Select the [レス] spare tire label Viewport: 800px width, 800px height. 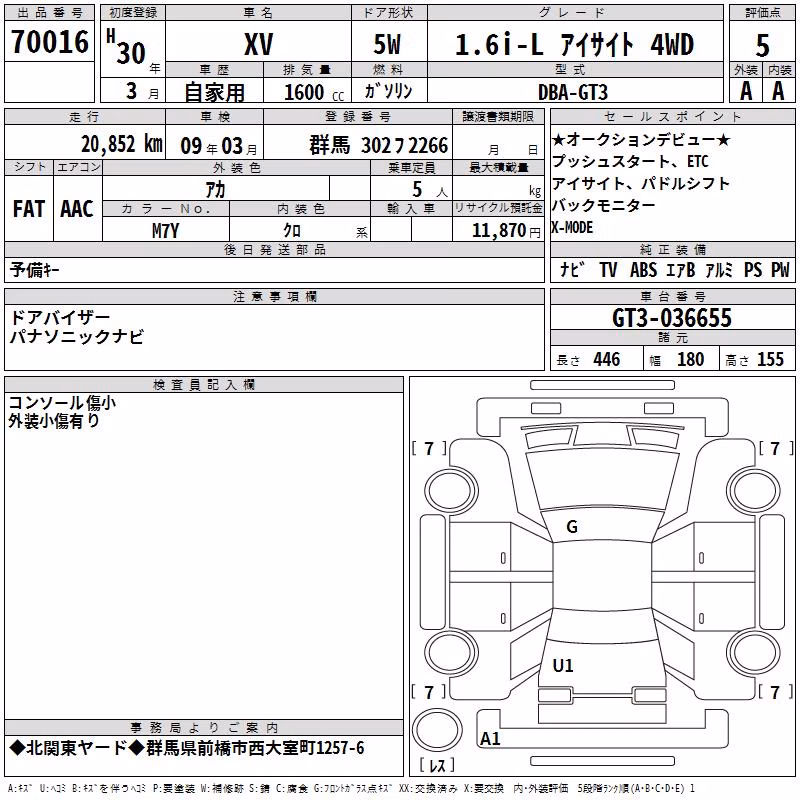pos(437,765)
